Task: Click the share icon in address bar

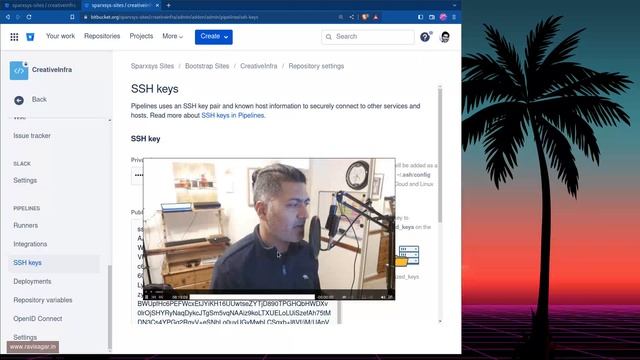Action: pyautogui.click(x=352, y=17)
